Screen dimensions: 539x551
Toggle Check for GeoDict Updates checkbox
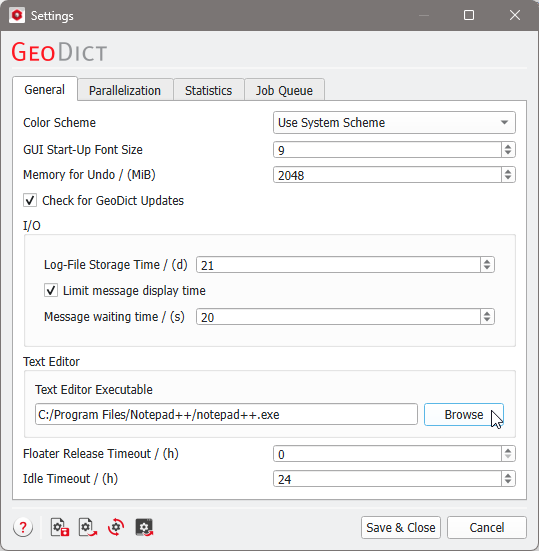(x=30, y=201)
